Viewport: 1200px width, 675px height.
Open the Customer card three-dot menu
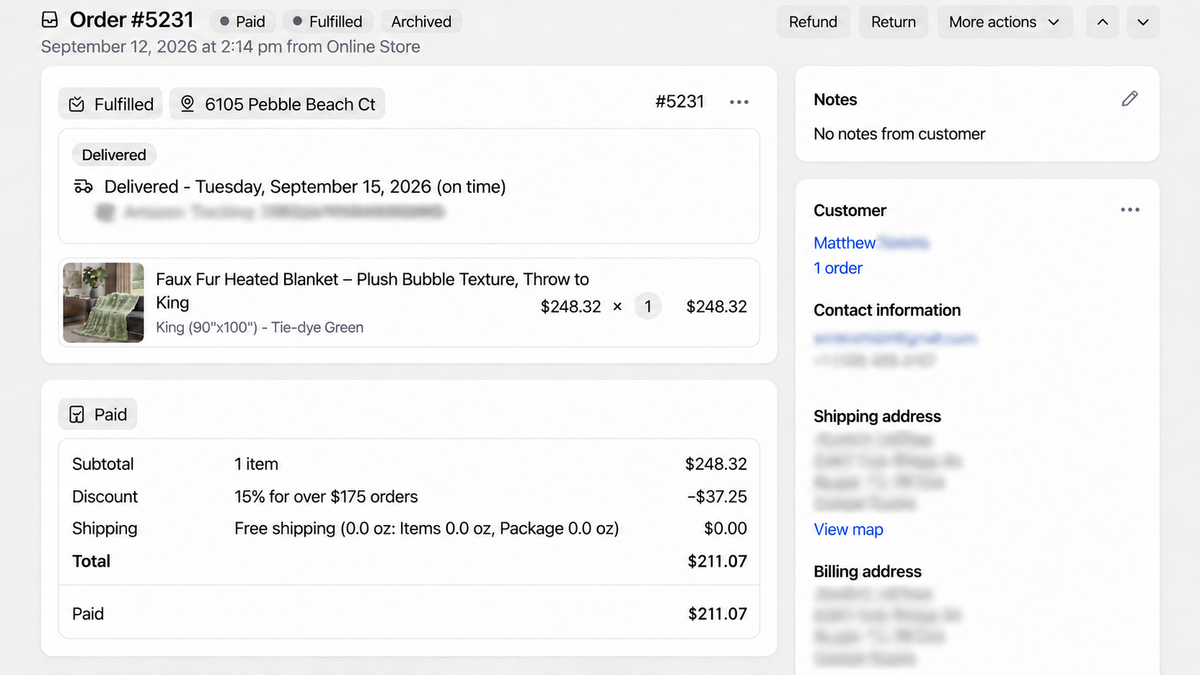point(1130,210)
